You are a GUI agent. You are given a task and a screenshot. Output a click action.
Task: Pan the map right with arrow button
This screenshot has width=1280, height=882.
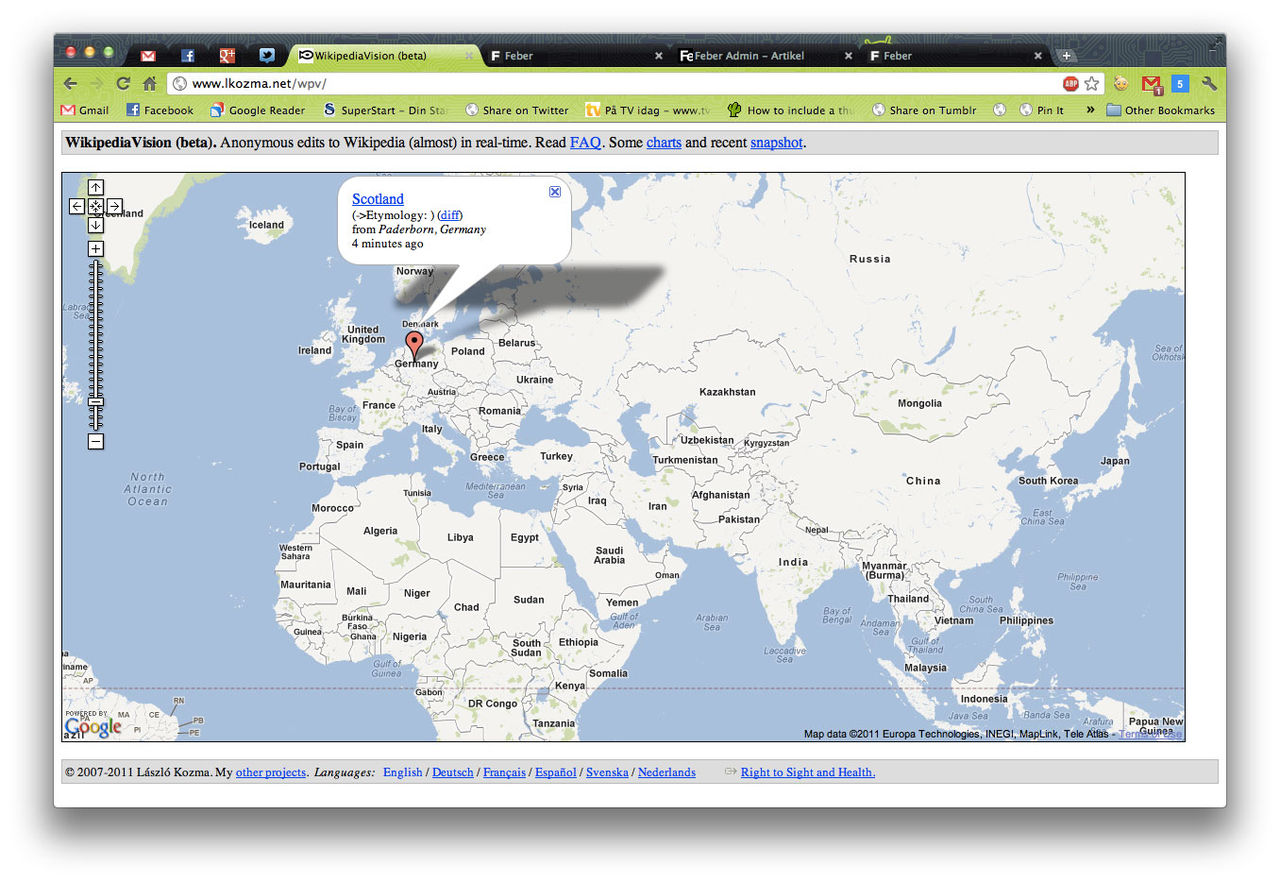pos(115,206)
